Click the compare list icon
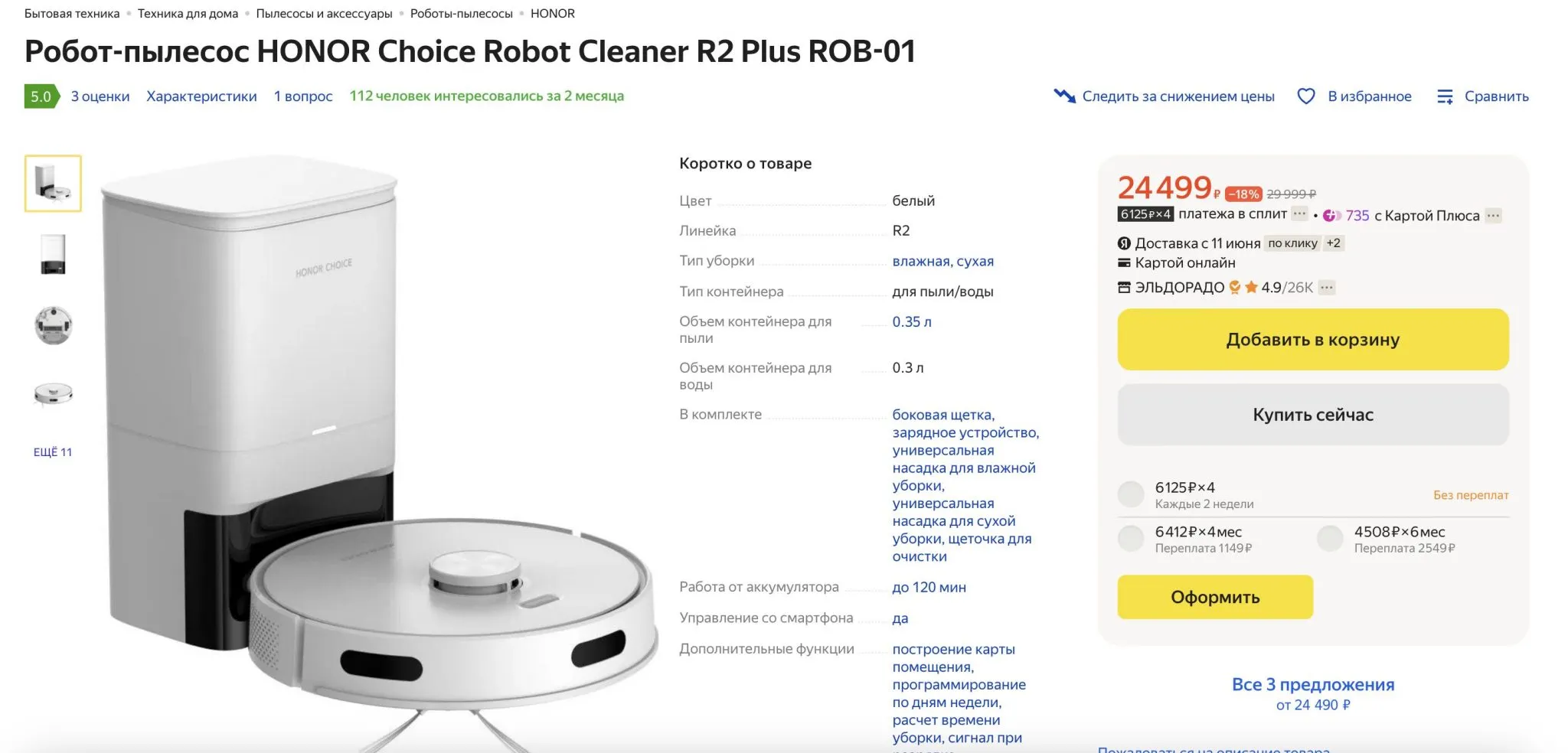Image resolution: width=1568 pixels, height=753 pixels. click(1445, 96)
